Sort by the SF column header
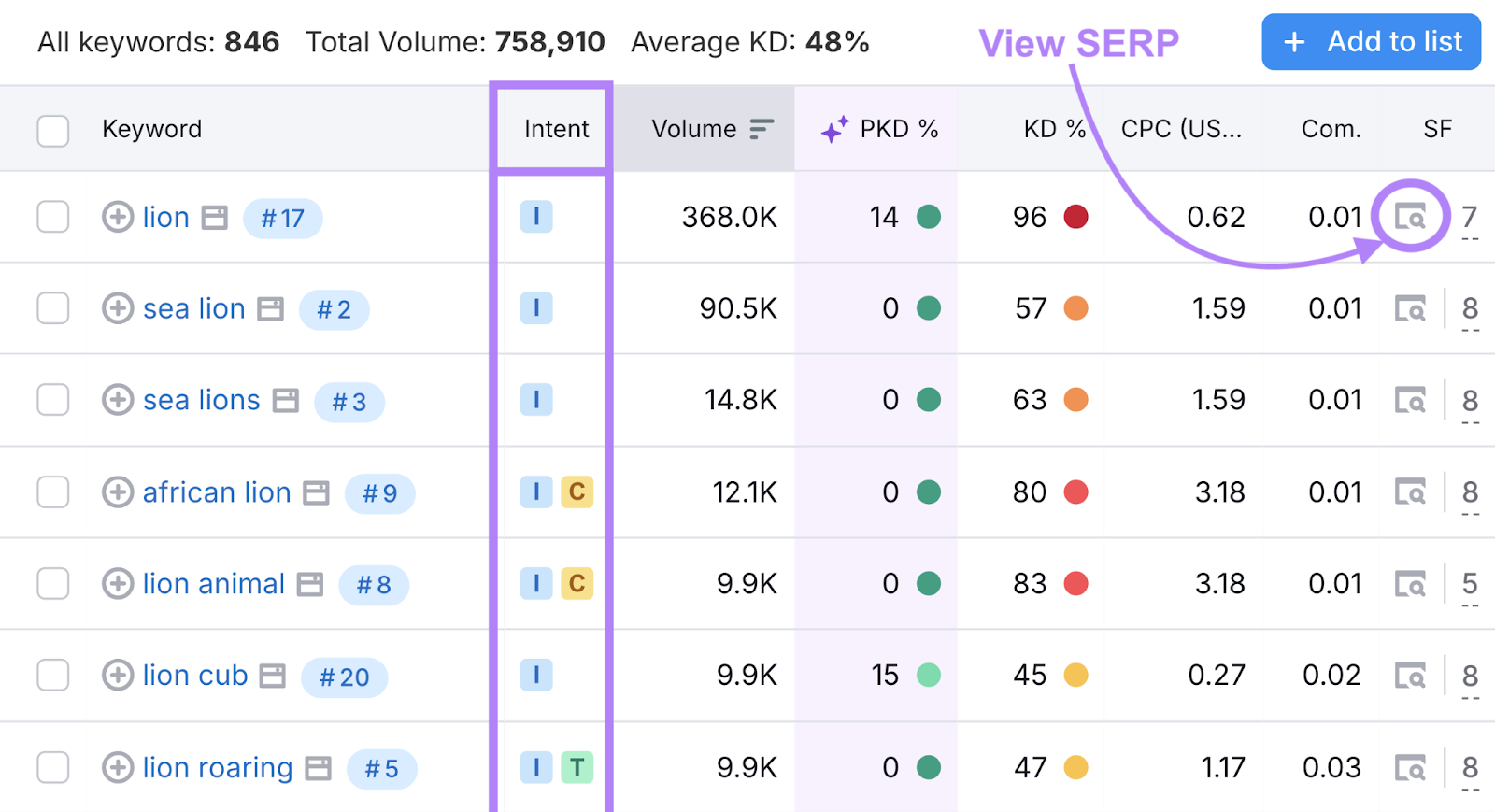 click(x=1437, y=129)
